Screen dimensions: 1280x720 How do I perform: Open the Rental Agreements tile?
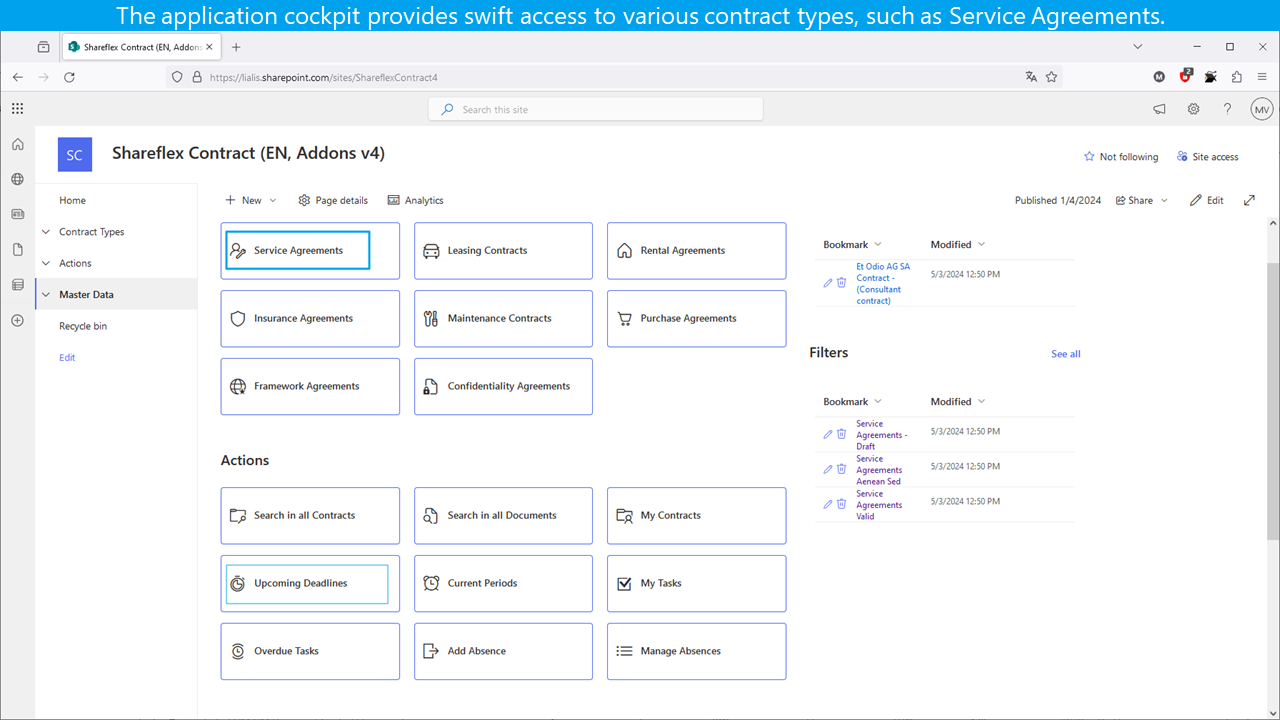point(696,250)
